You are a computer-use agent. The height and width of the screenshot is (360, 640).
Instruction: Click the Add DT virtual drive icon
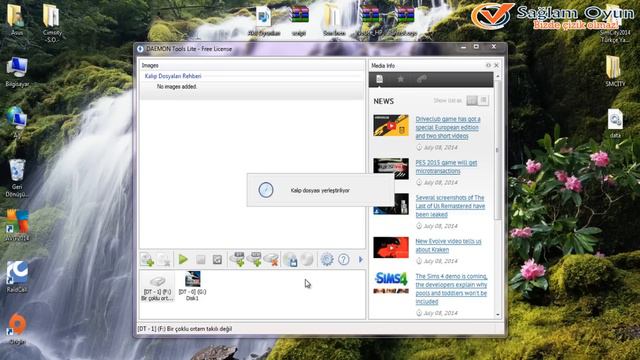click(x=238, y=259)
